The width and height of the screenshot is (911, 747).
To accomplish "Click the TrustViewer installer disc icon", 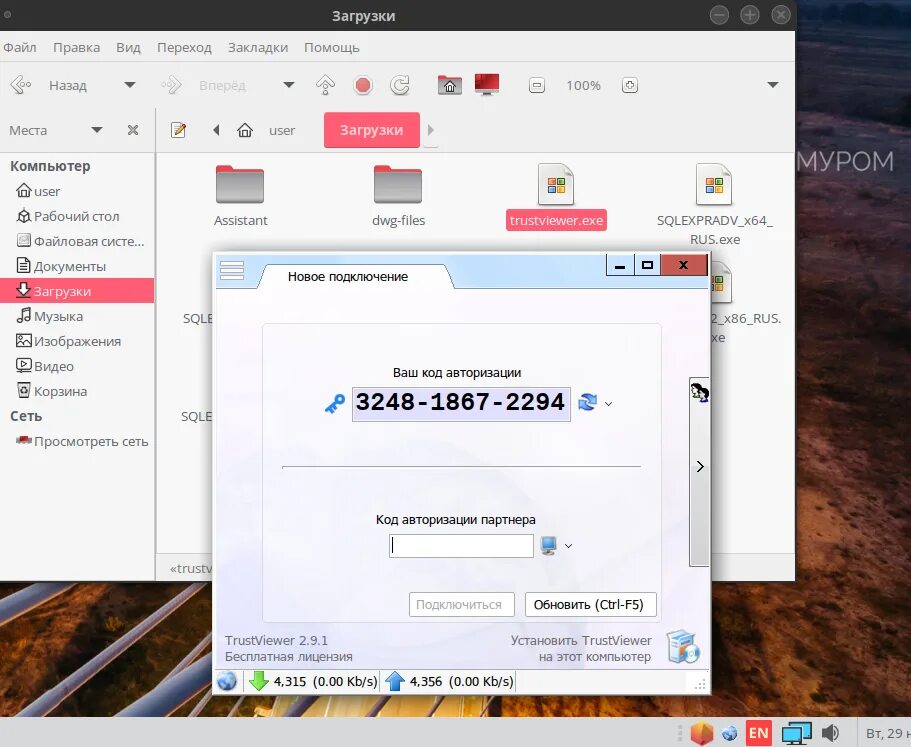I will (x=683, y=647).
